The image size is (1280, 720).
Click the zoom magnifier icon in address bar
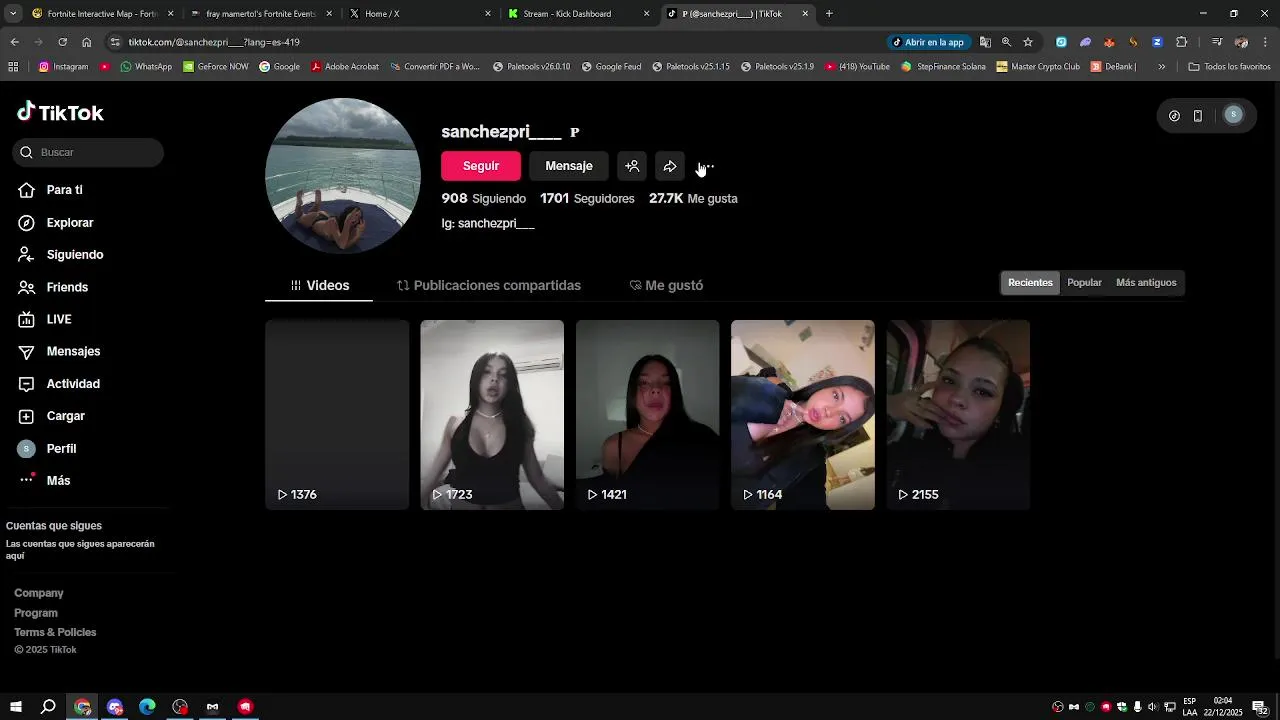coord(1006,42)
